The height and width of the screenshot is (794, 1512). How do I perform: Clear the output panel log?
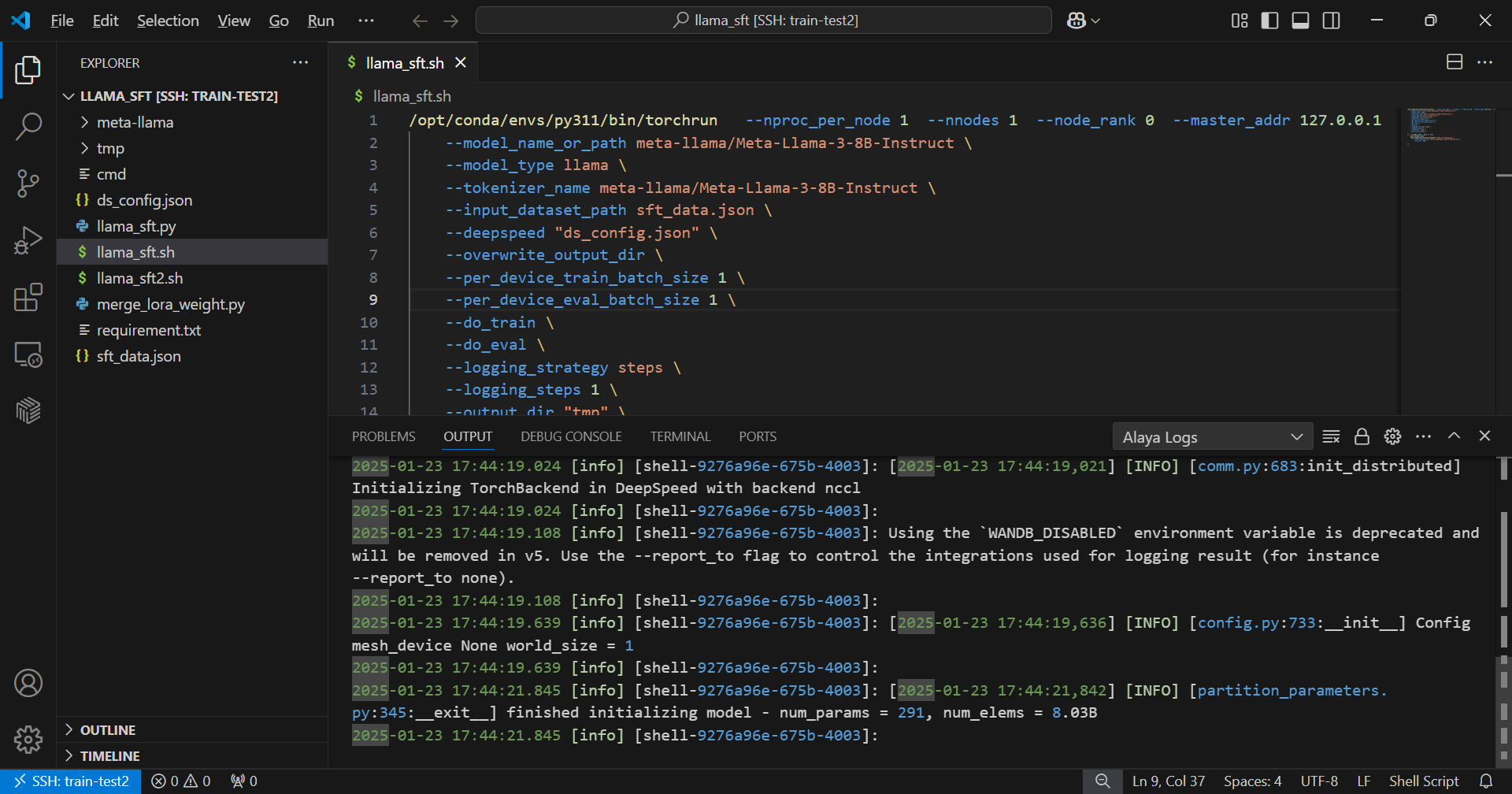coord(1331,436)
